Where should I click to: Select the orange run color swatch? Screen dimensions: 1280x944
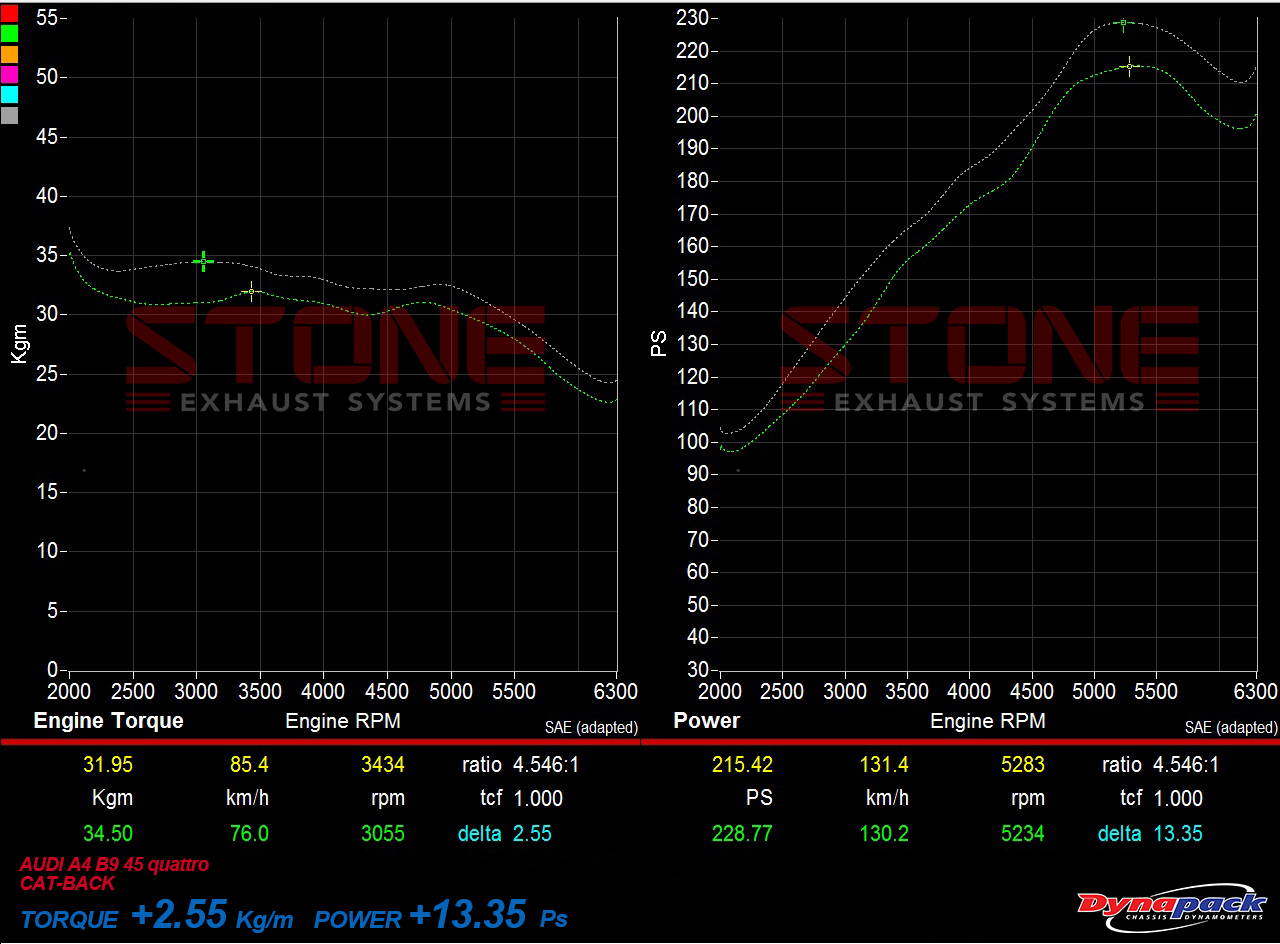[9, 54]
